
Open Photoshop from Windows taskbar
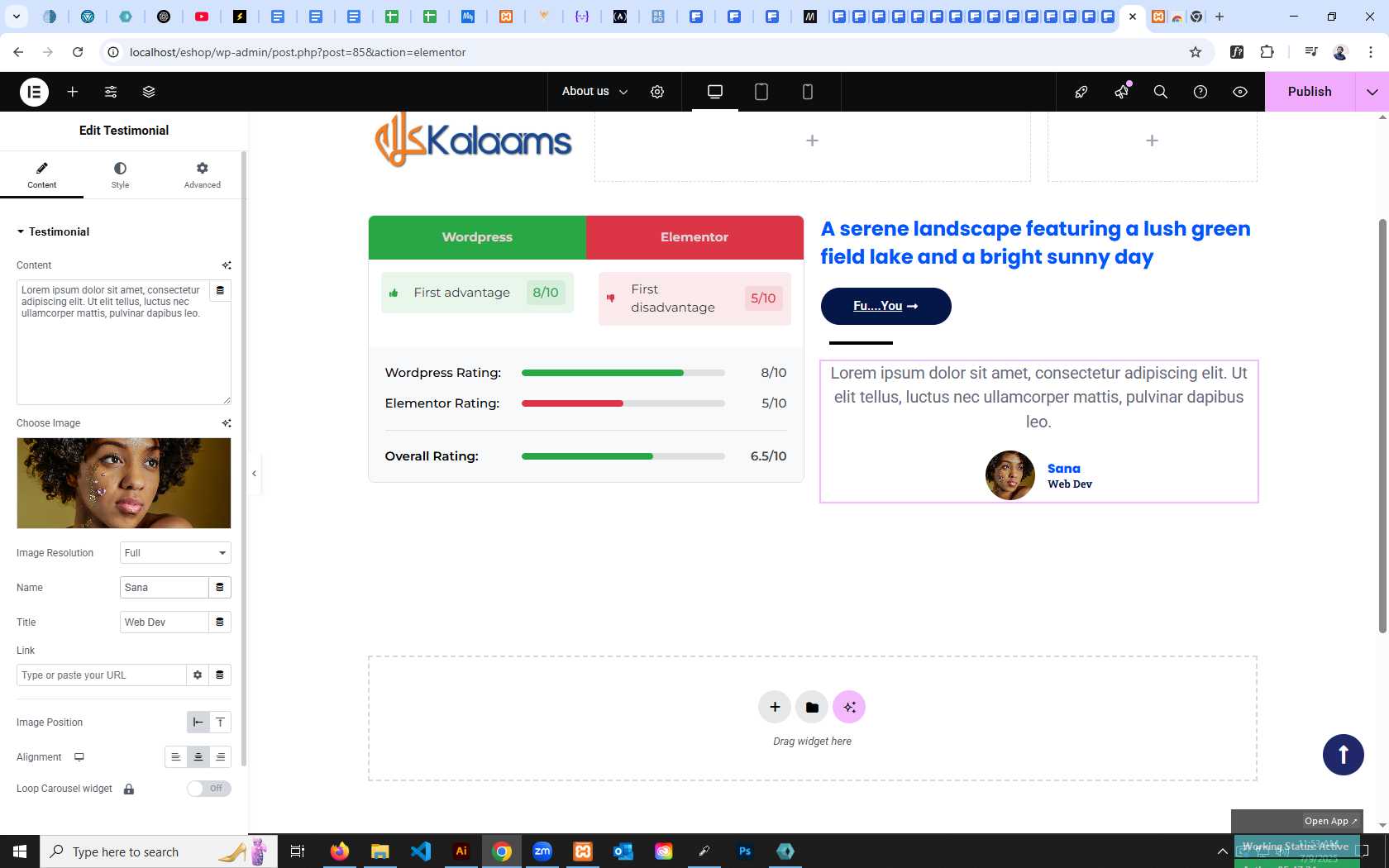745,851
